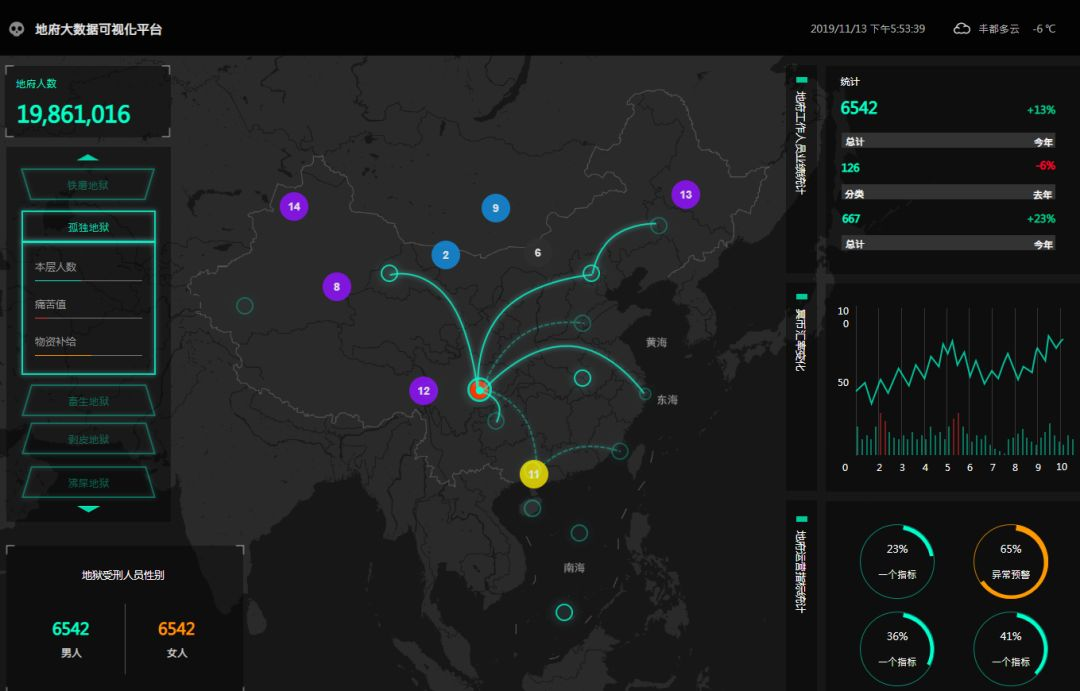1080x691 pixels.
Task: Collapse the expanded 孤独地狱 panel header
Action: point(88,227)
